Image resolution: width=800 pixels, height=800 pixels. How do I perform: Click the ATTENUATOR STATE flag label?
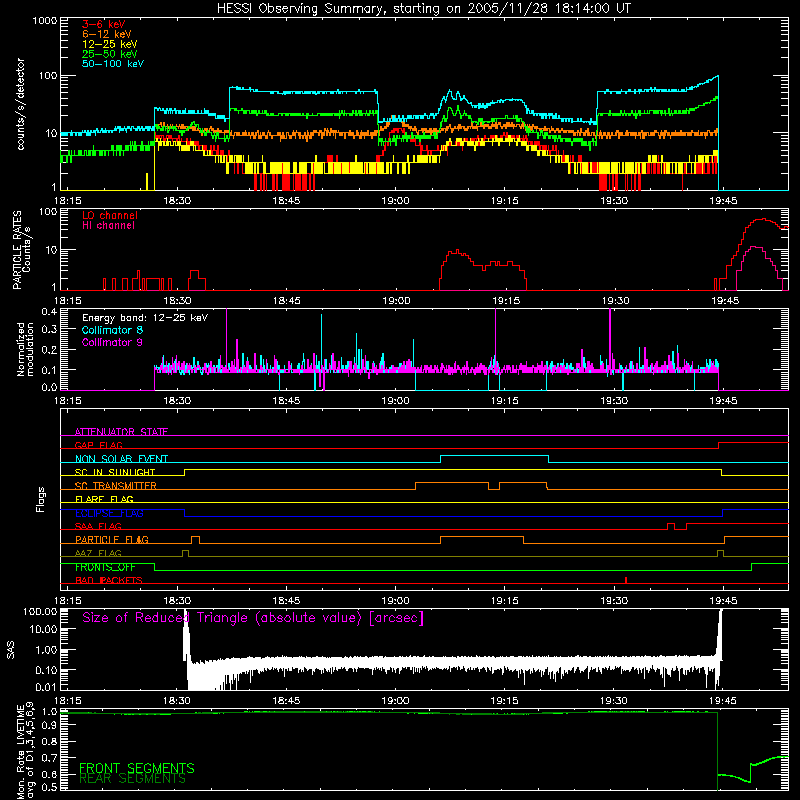click(x=121, y=432)
